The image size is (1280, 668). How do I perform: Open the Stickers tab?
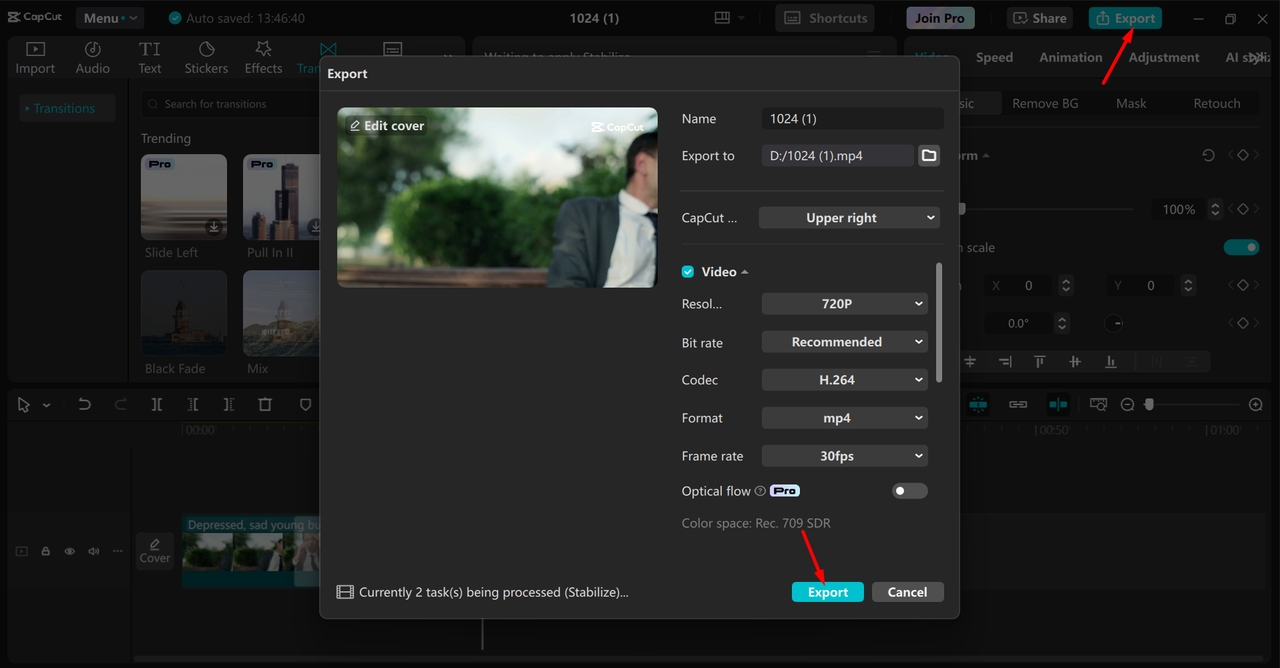[206, 58]
